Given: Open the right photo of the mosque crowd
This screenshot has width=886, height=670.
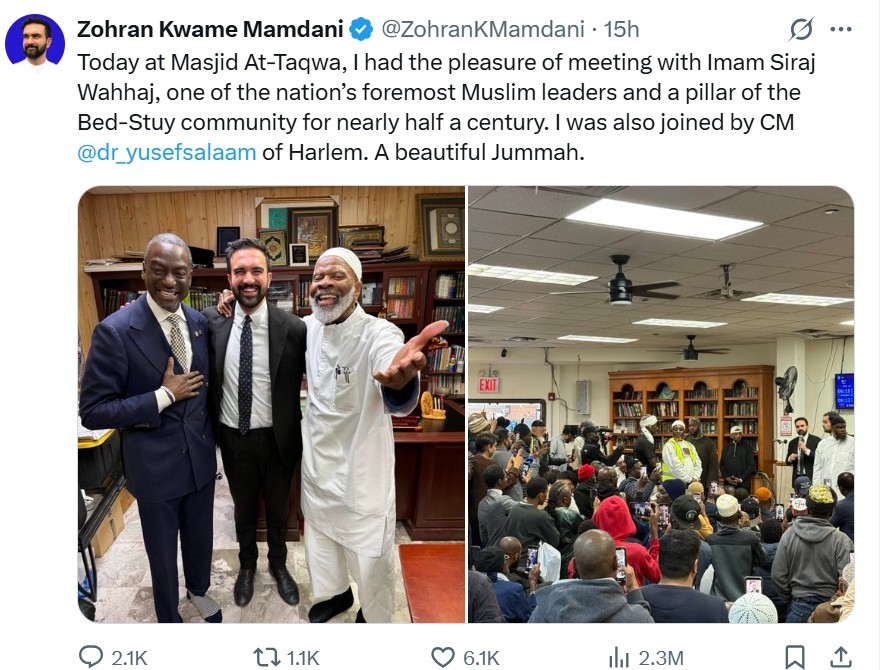Looking at the screenshot, I should 661,404.
